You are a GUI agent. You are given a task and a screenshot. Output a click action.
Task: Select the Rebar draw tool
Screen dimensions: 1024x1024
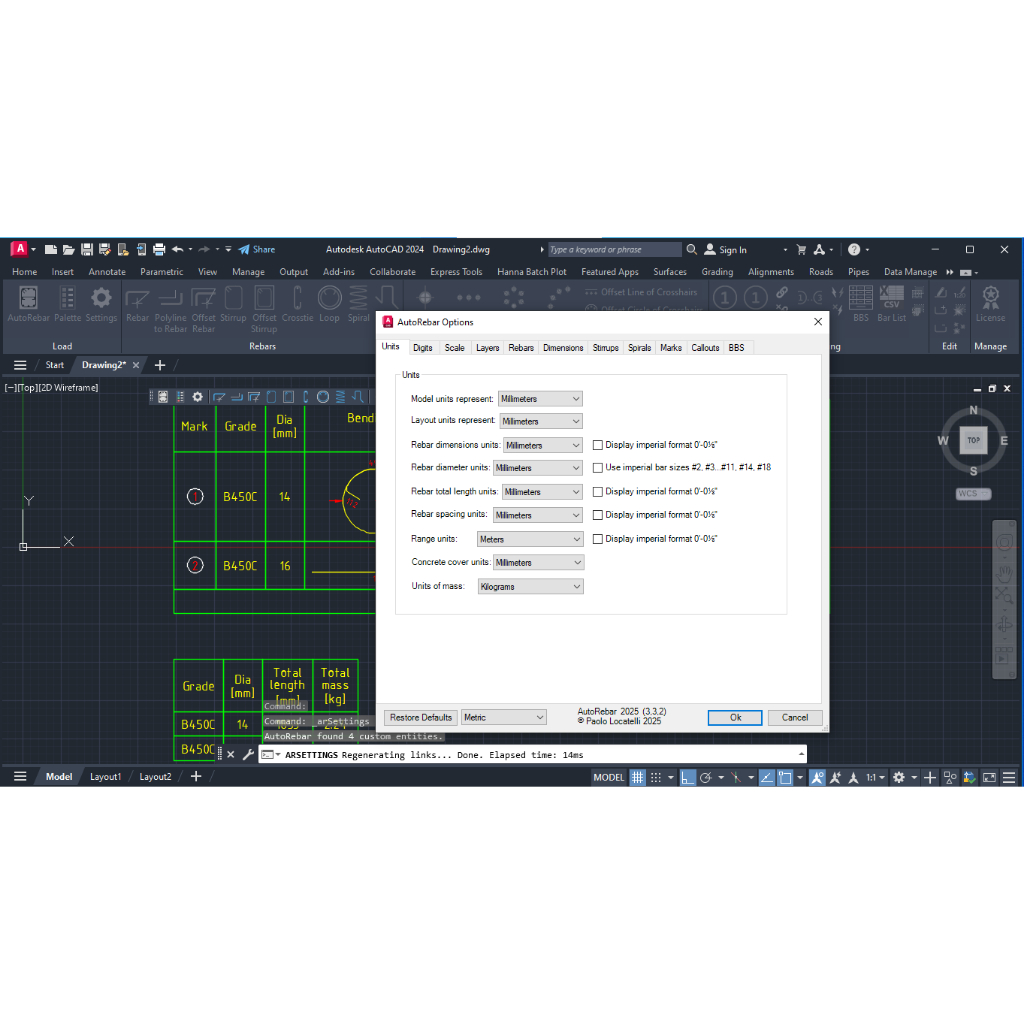coord(137,304)
